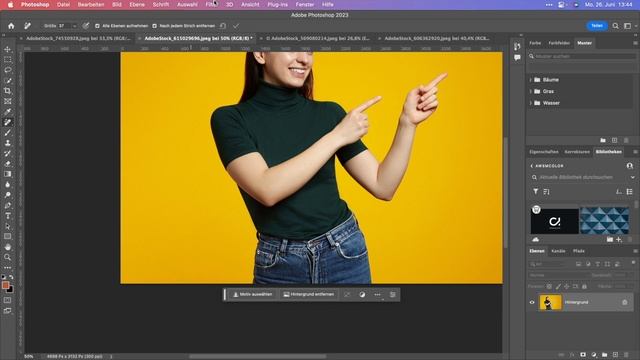Open the Eigenschaften tab
Screen dimensions: 640x360
tap(544, 152)
